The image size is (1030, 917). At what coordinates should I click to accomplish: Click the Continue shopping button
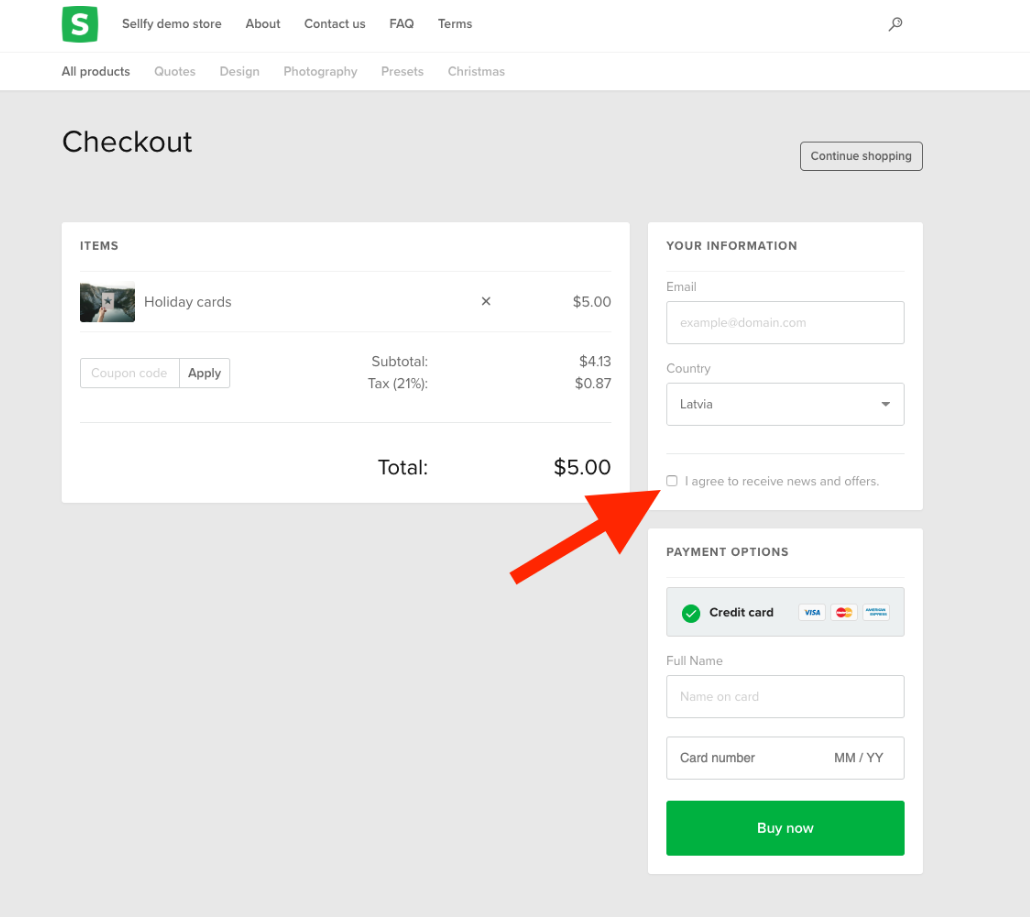pyautogui.click(x=861, y=156)
